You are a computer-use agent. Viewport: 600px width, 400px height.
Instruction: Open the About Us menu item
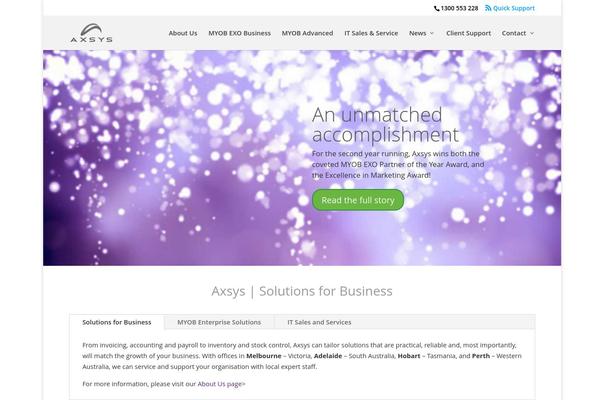click(183, 33)
